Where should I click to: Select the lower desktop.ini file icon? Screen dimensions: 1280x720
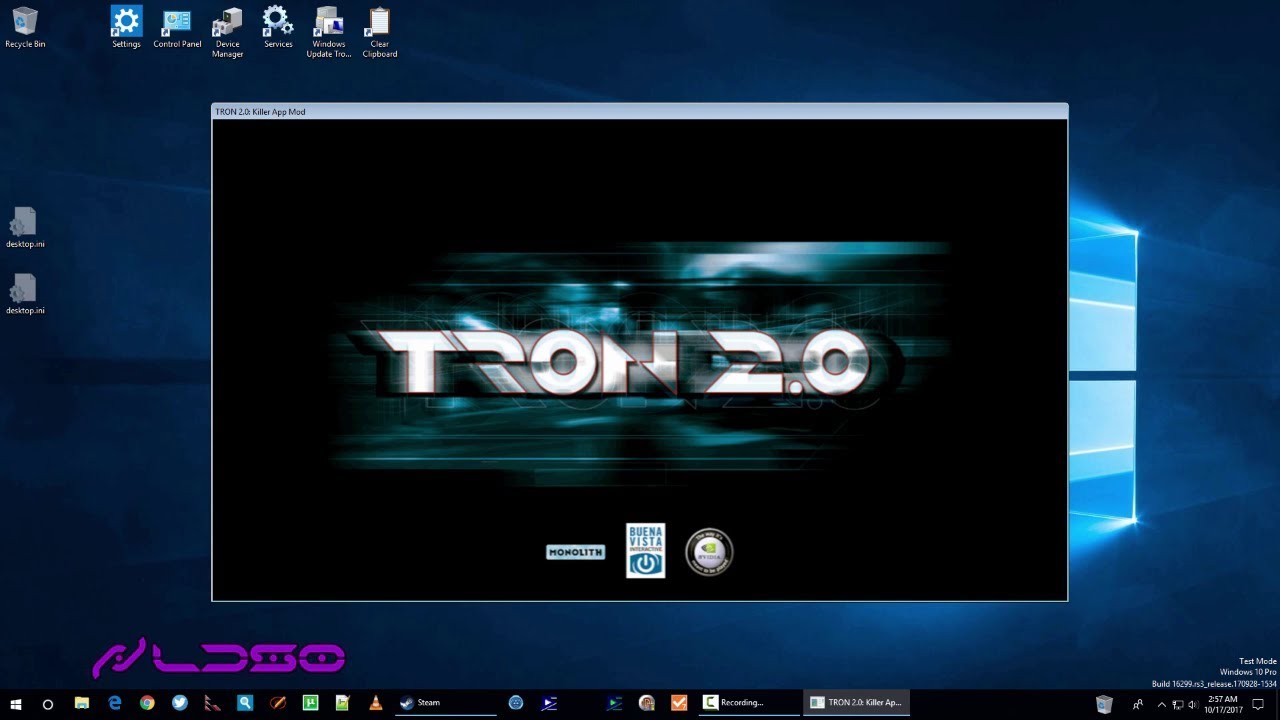(x=25, y=294)
